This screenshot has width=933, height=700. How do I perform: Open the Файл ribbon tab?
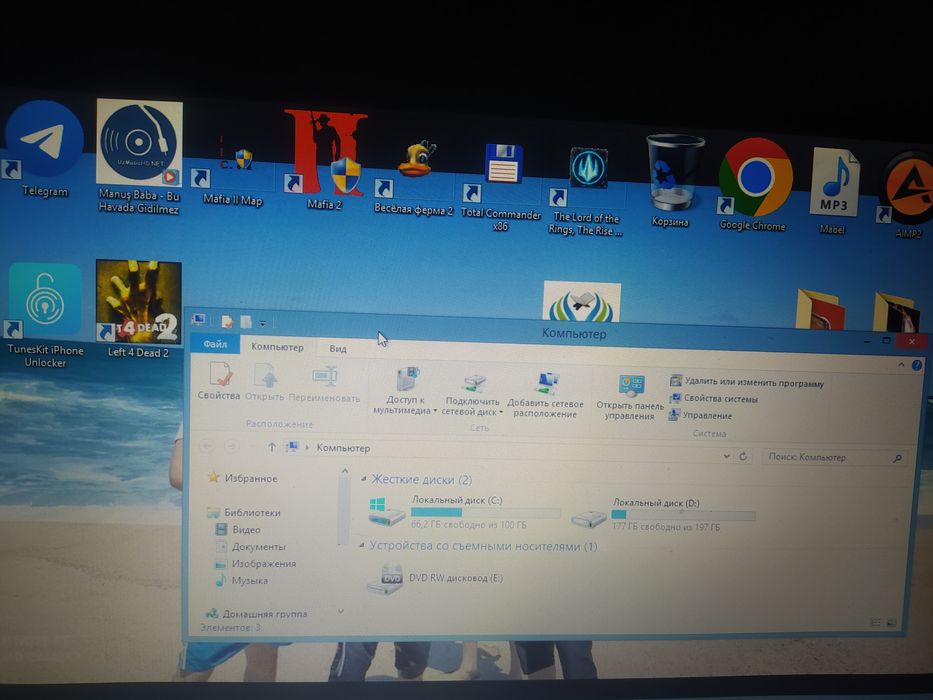click(x=215, y=344)
